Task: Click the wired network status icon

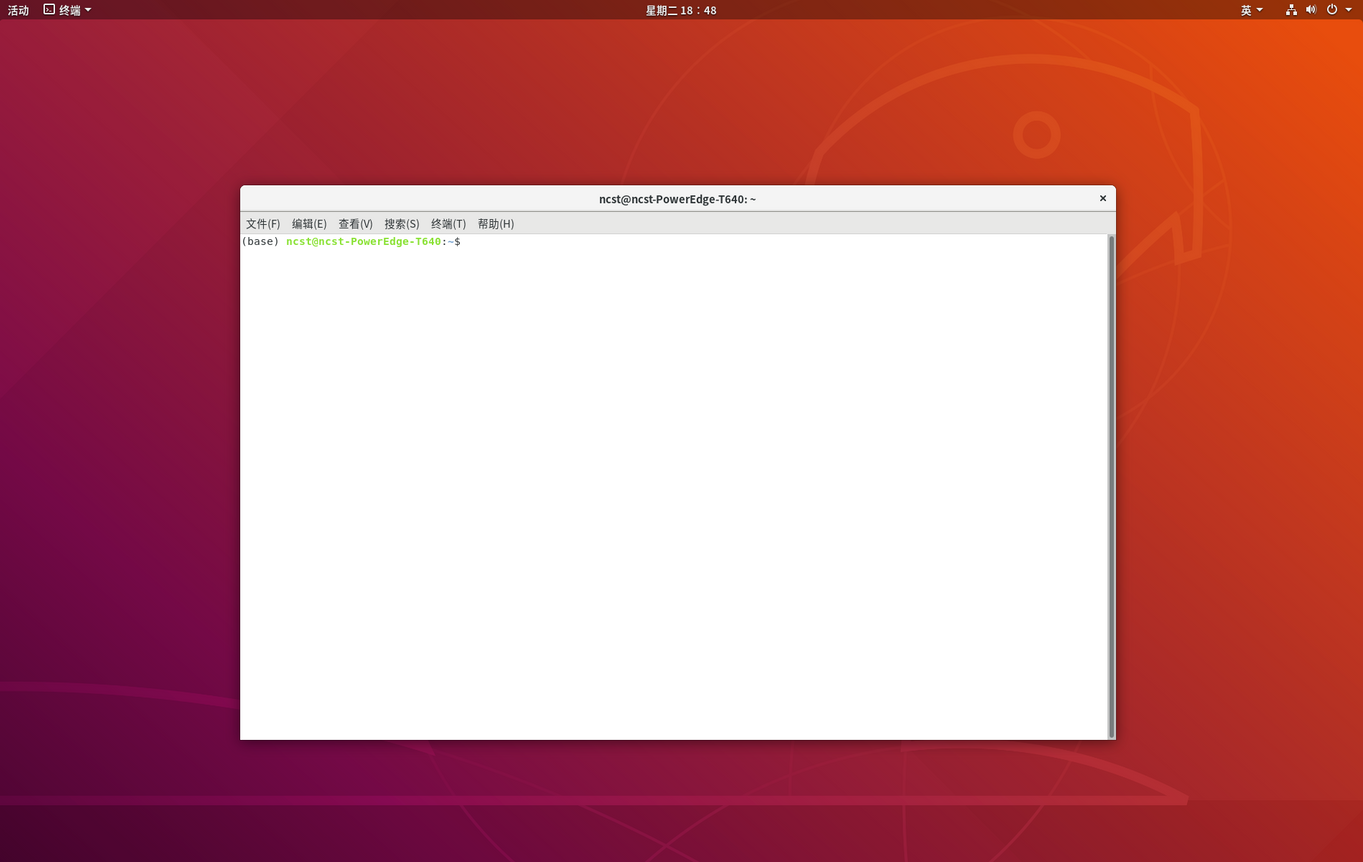Action: [1291, 10]
